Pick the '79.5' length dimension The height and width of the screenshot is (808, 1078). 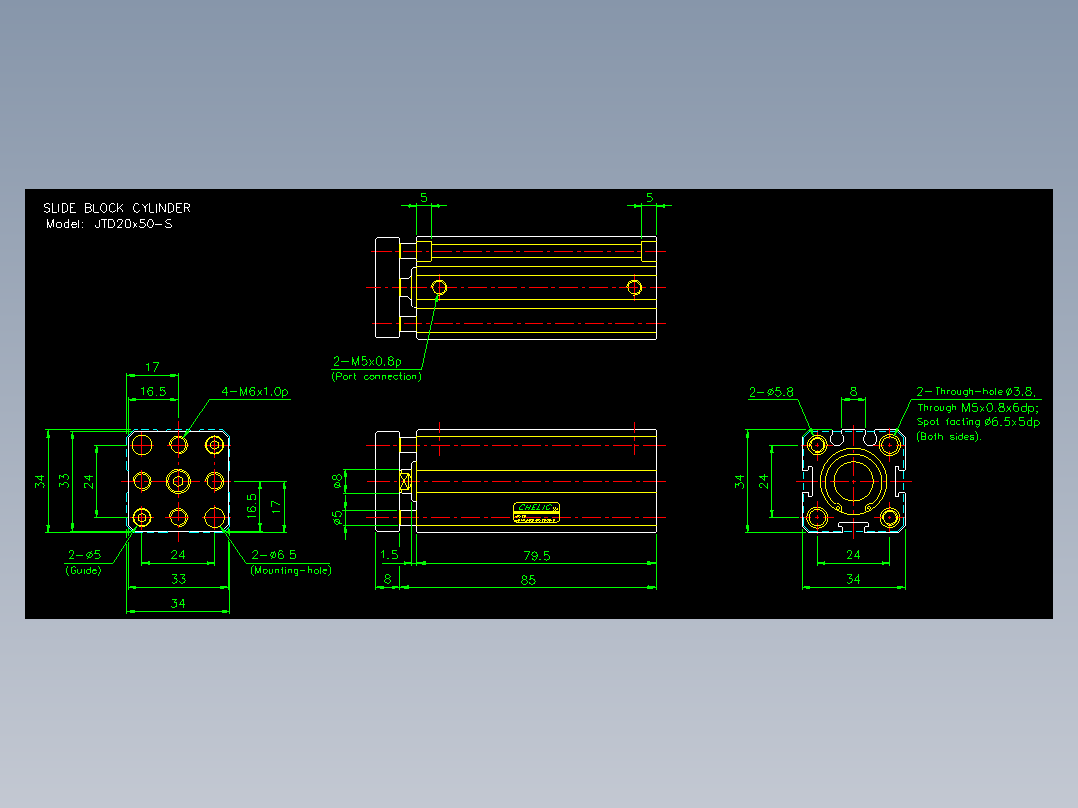click(x=536, y=556)
